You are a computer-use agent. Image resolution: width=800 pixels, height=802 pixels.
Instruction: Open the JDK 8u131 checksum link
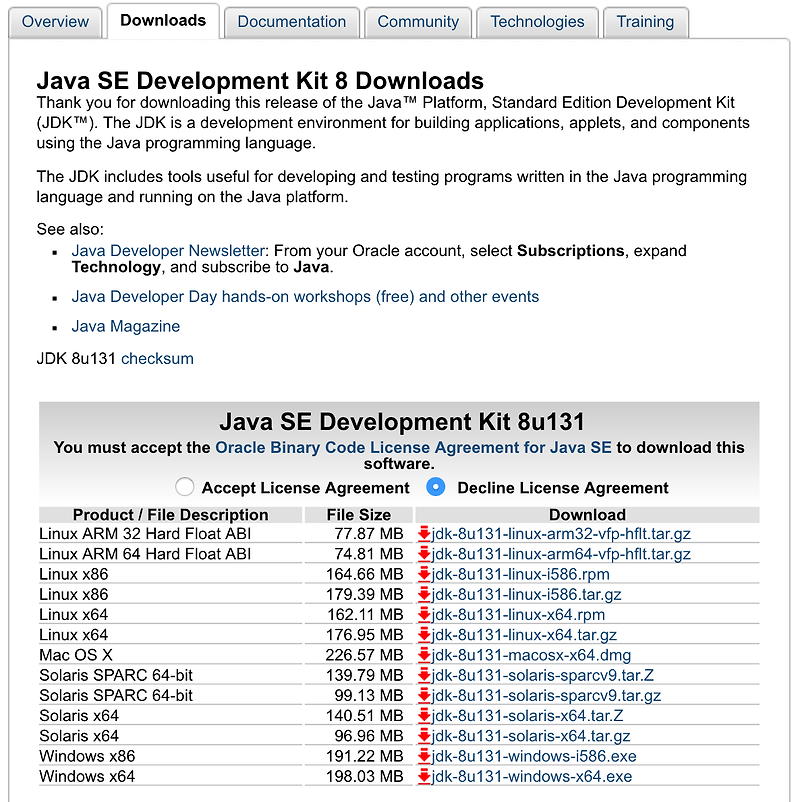pyautogui.click(x=158, y=359)
